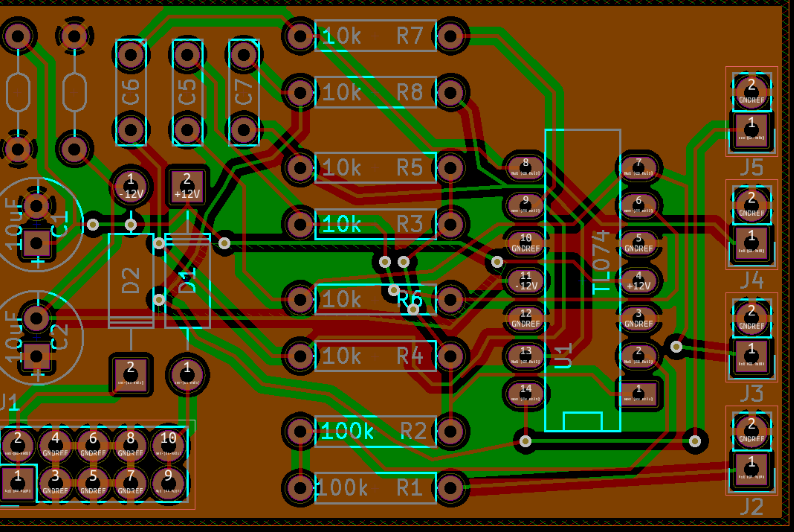
Task: Select pad 10 of the J1 header
Action: [168, 442]
